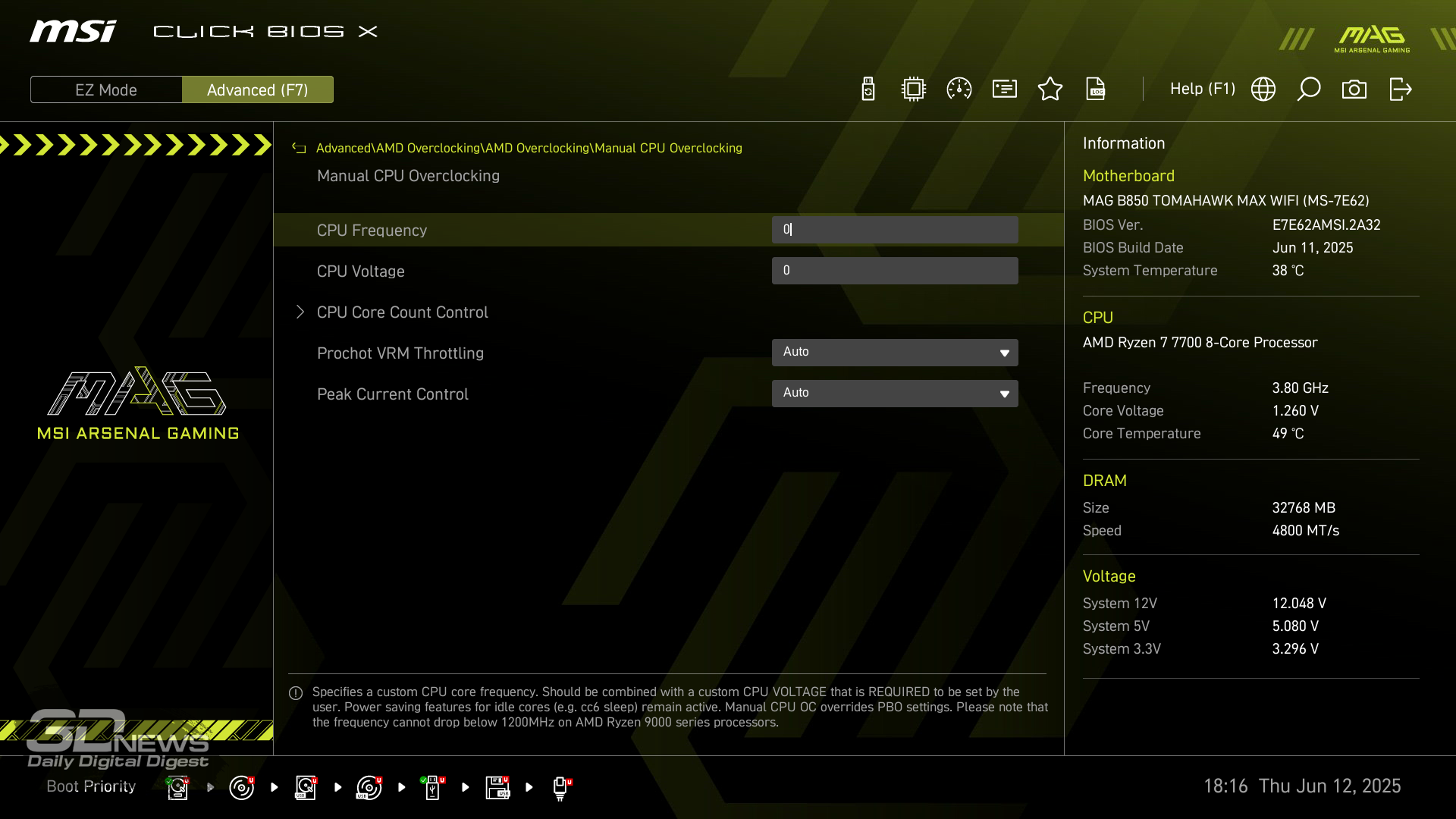1456x819 pixels.
Task: Click the Prochot VRM Throttling label
Action: pos(400,353)
